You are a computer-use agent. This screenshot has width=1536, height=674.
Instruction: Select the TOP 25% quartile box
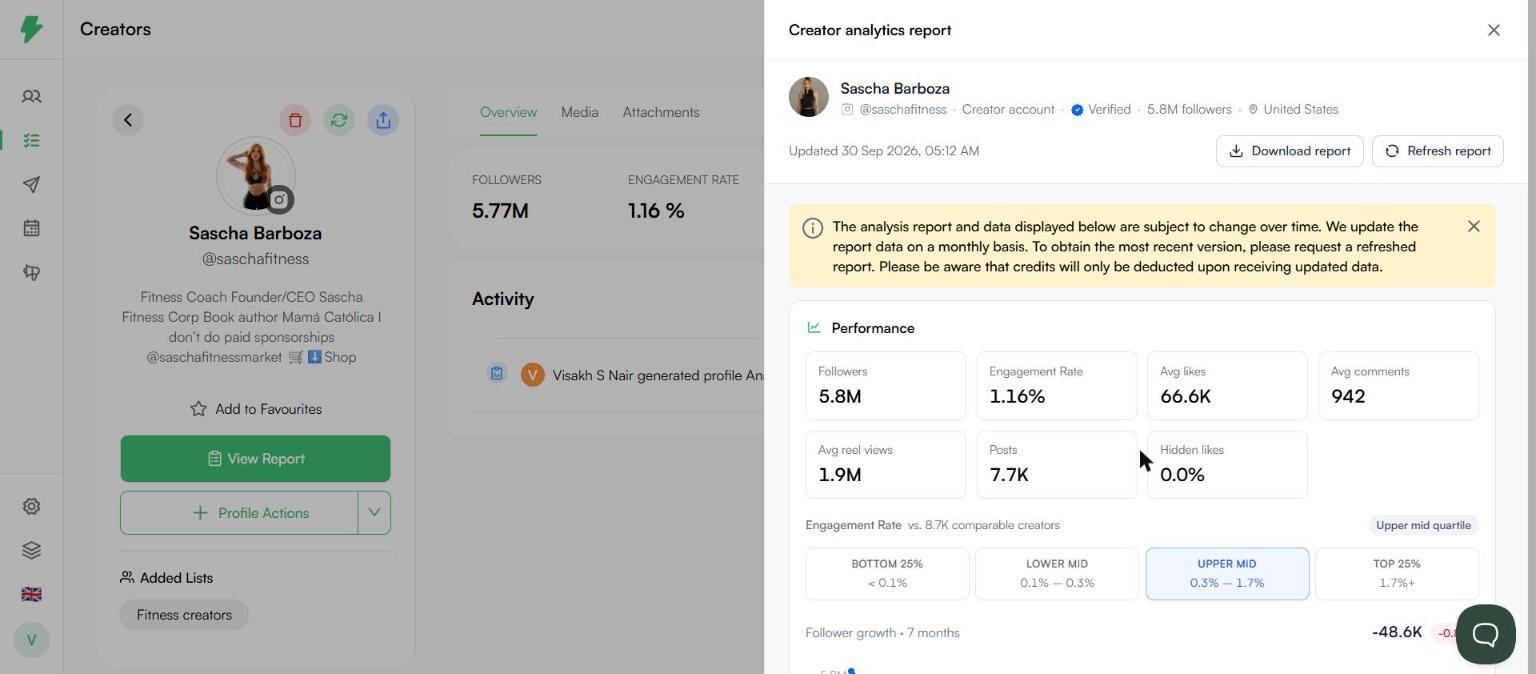[1397, 574]
